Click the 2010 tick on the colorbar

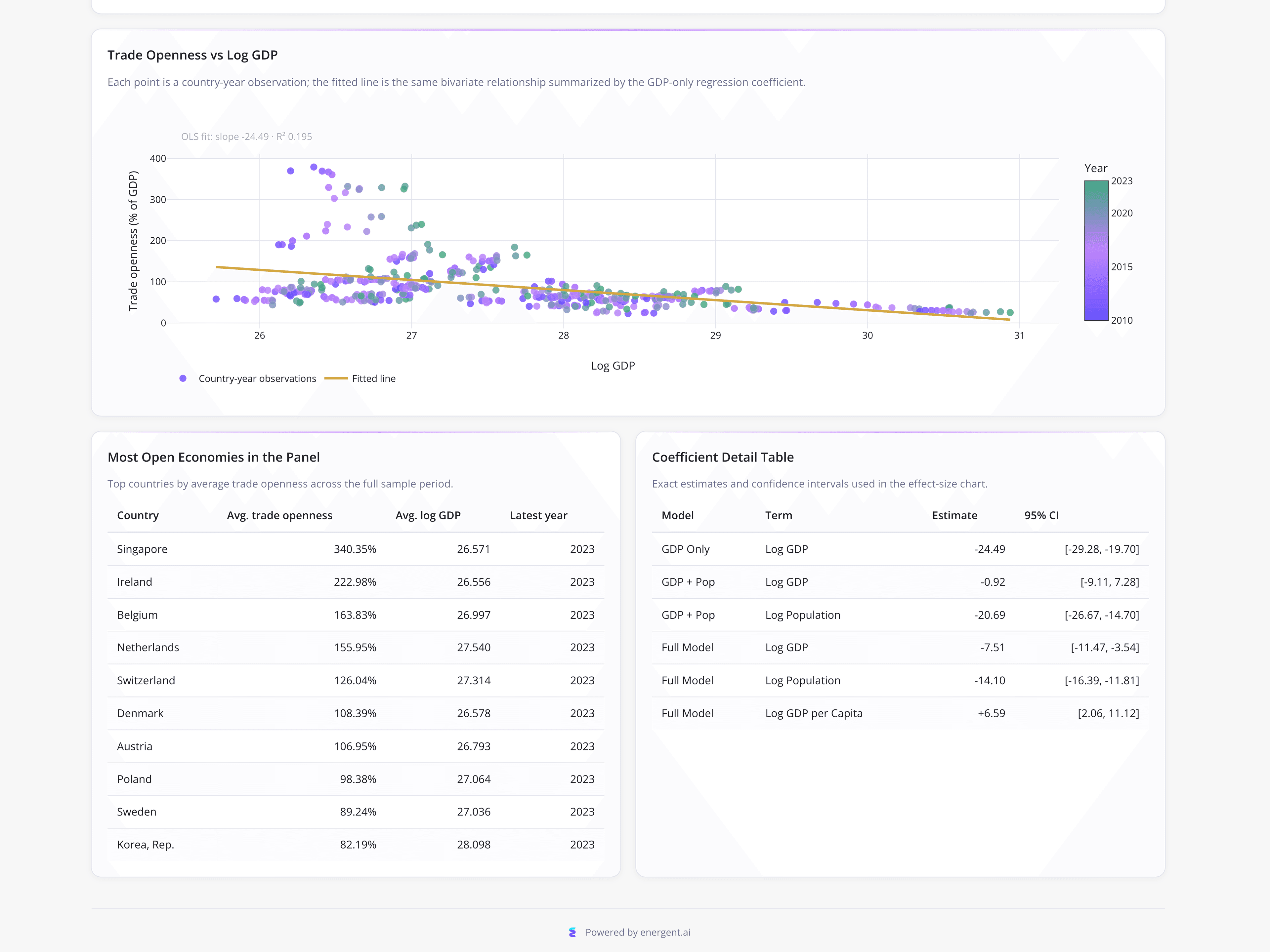[x=1121, y=320]
